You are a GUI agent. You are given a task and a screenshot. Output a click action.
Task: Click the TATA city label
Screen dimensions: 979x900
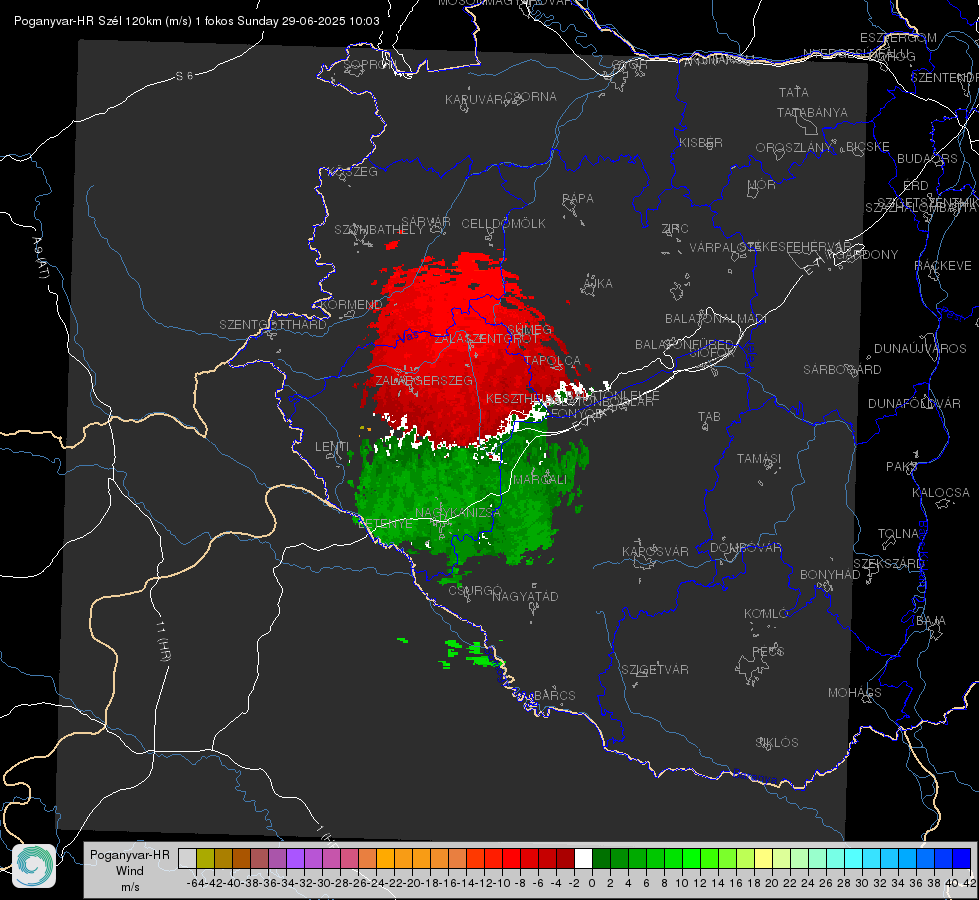coord(794,92)
